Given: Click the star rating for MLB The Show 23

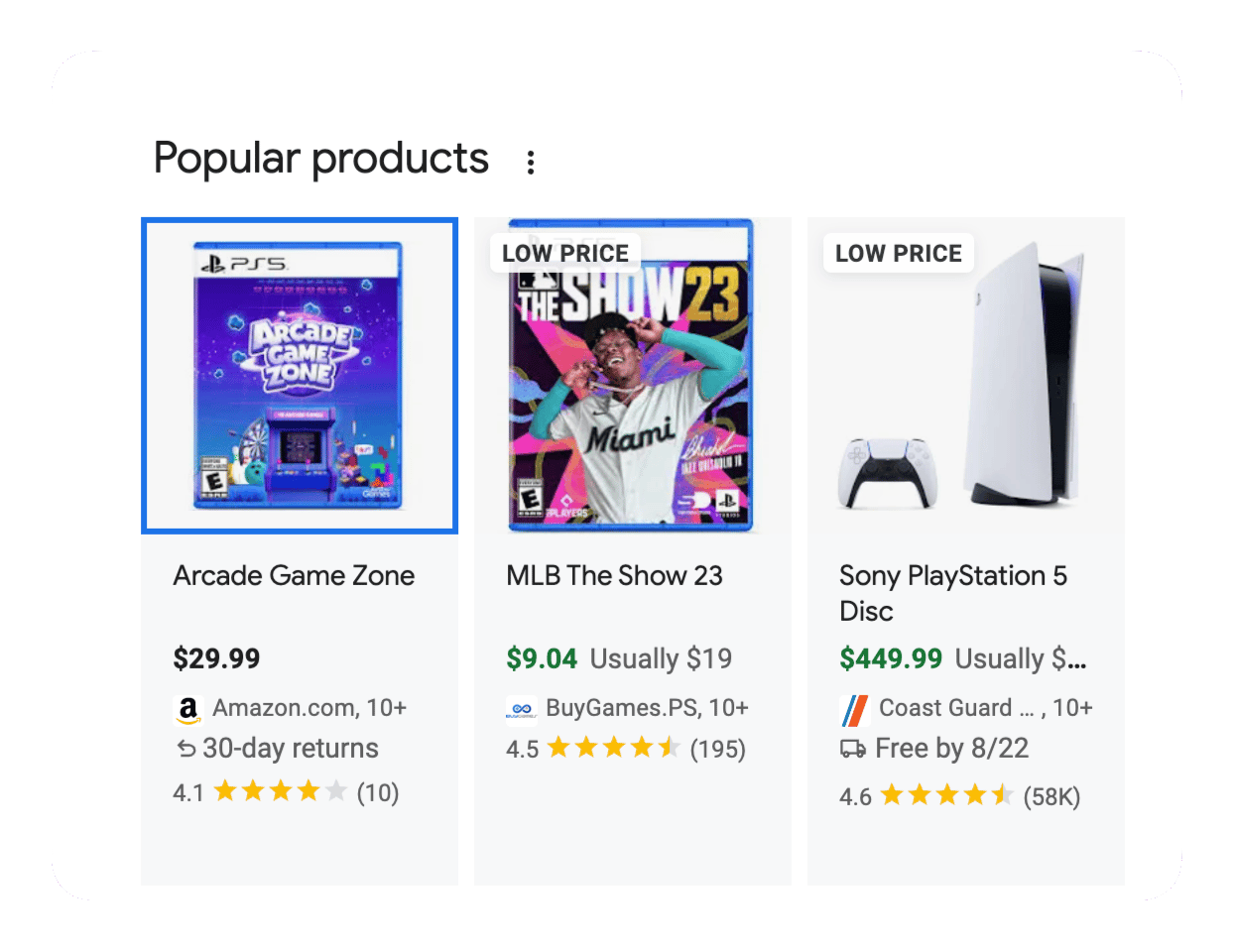Looking at the screenshot, I should (614, 748).
